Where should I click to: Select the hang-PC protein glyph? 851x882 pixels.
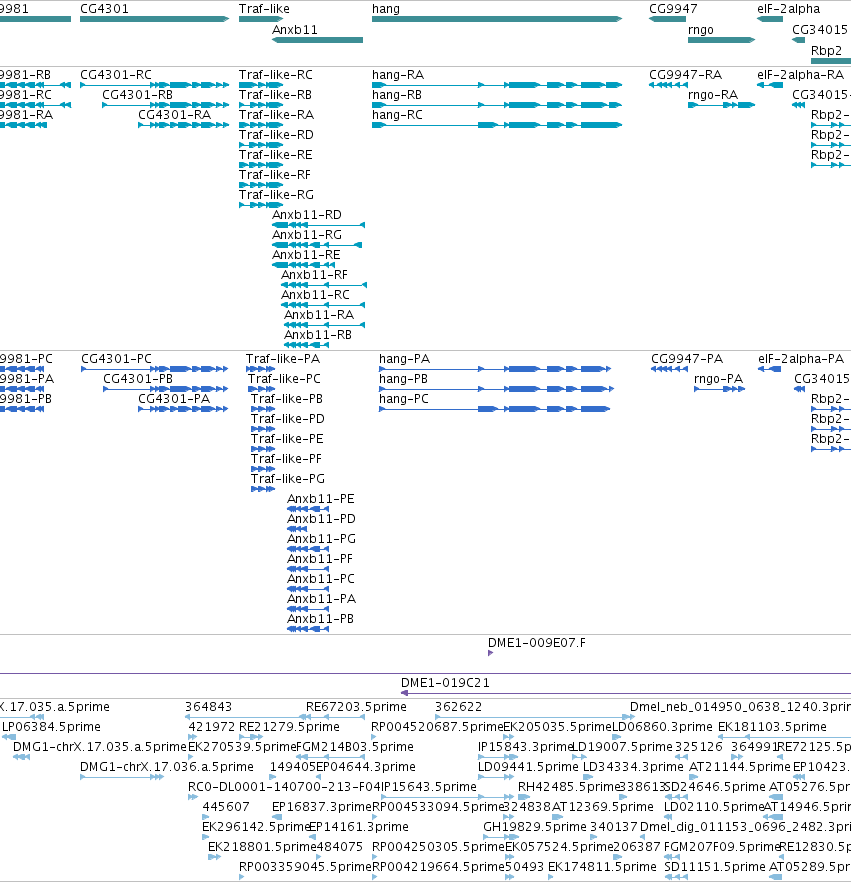[x=494, y=409]
